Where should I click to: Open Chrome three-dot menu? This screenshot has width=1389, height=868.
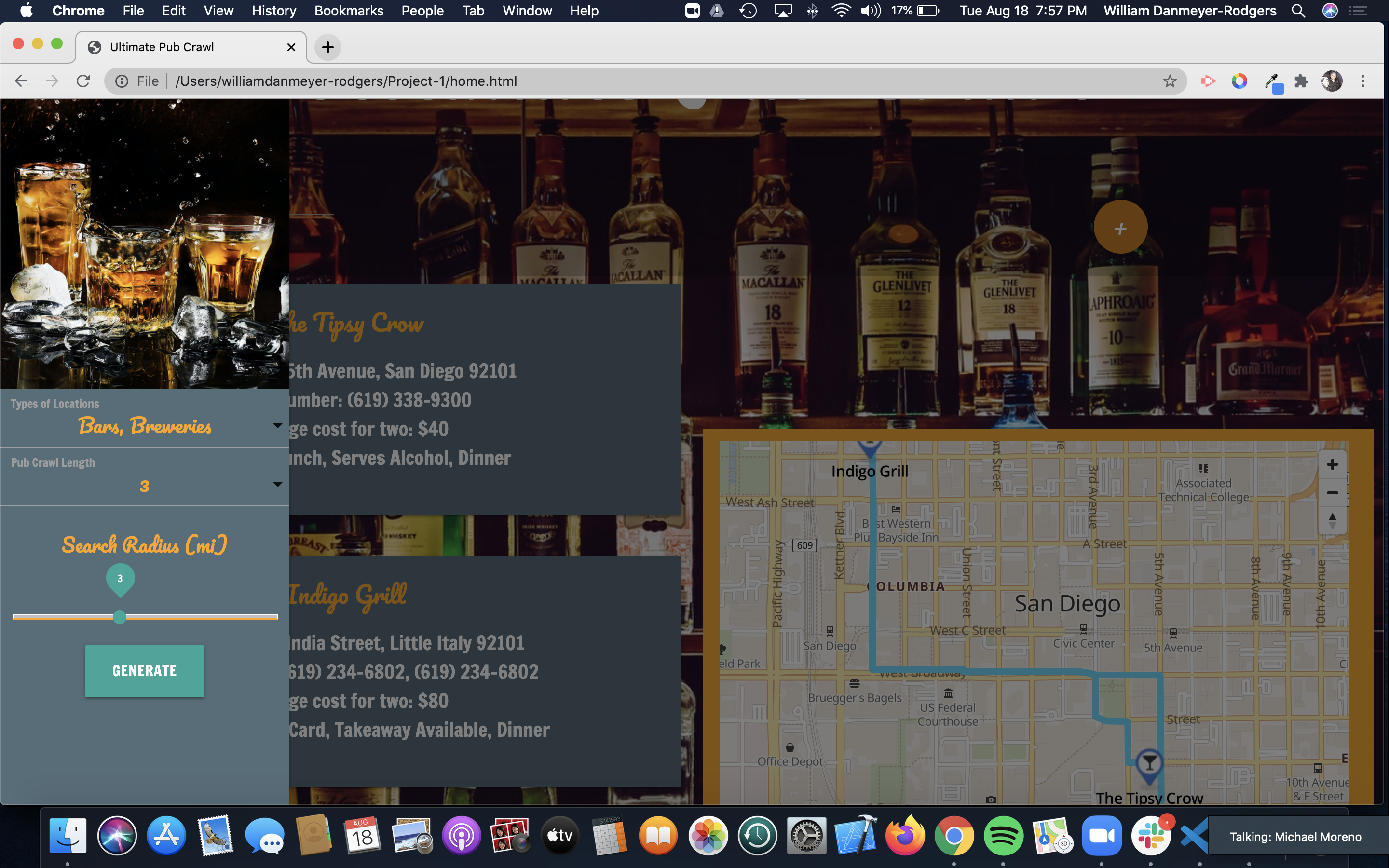pyautogui.click(x=1362, y=81)
